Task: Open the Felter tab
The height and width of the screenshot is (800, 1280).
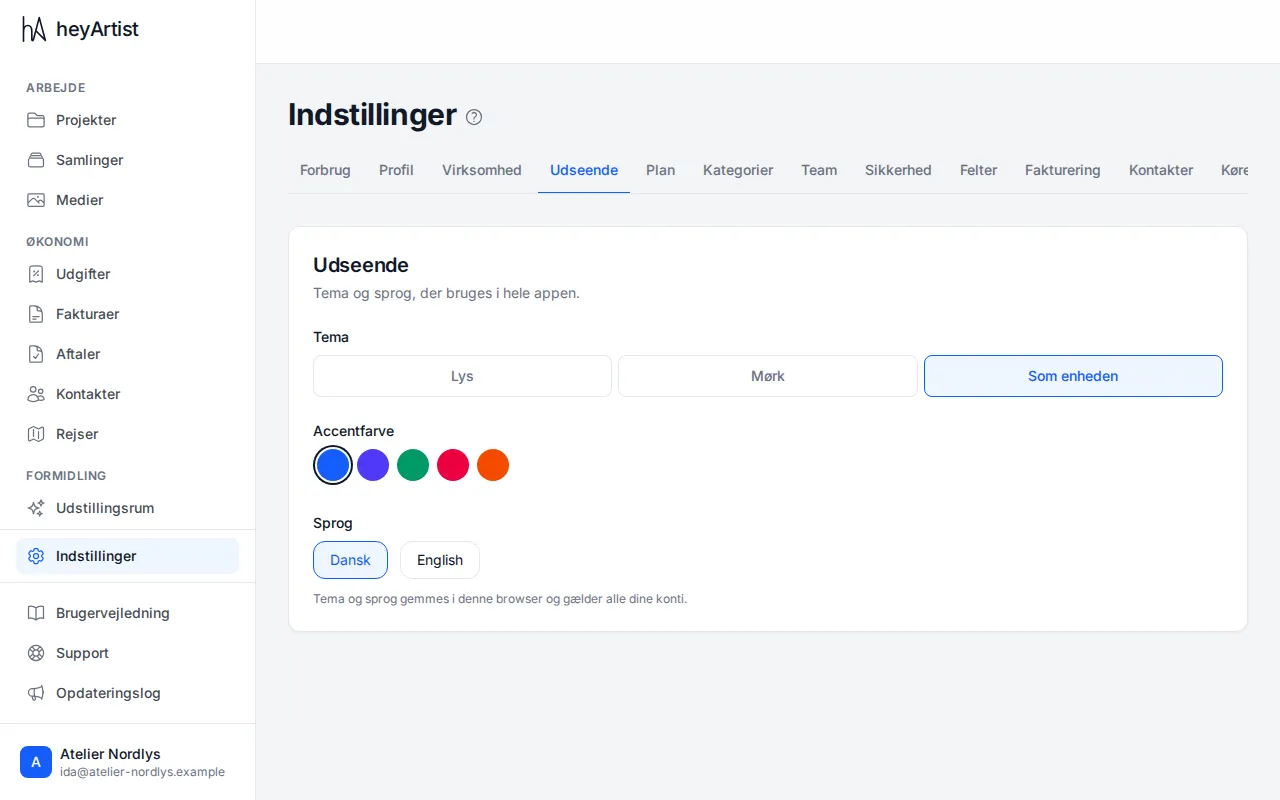Action: [978, 170]
